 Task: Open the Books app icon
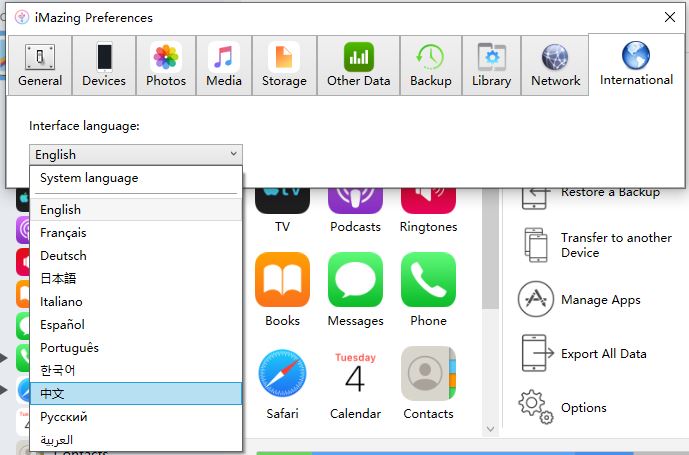coord(282,280)
